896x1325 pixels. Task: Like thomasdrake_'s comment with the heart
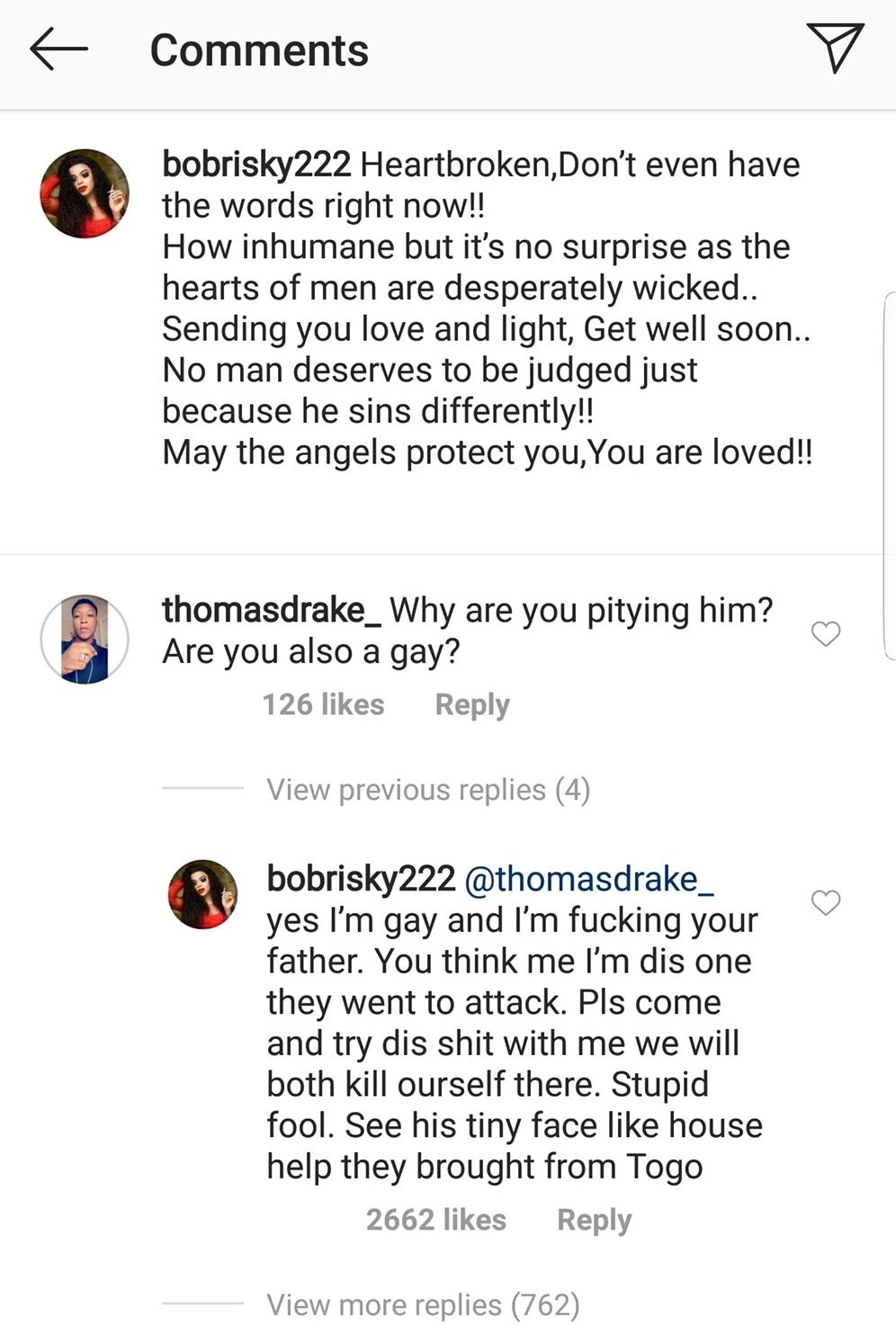tap(825, 634)
